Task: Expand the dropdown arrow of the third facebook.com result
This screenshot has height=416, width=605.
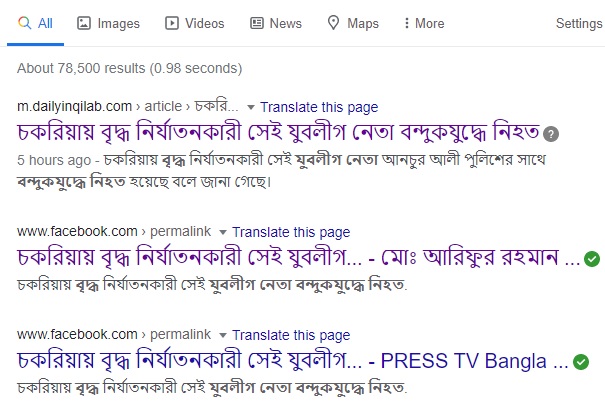Action: coord(223,335)
